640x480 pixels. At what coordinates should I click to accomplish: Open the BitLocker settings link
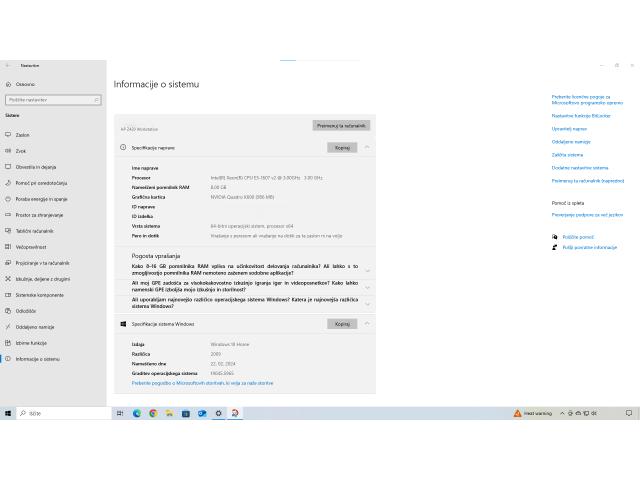point(581,116)
